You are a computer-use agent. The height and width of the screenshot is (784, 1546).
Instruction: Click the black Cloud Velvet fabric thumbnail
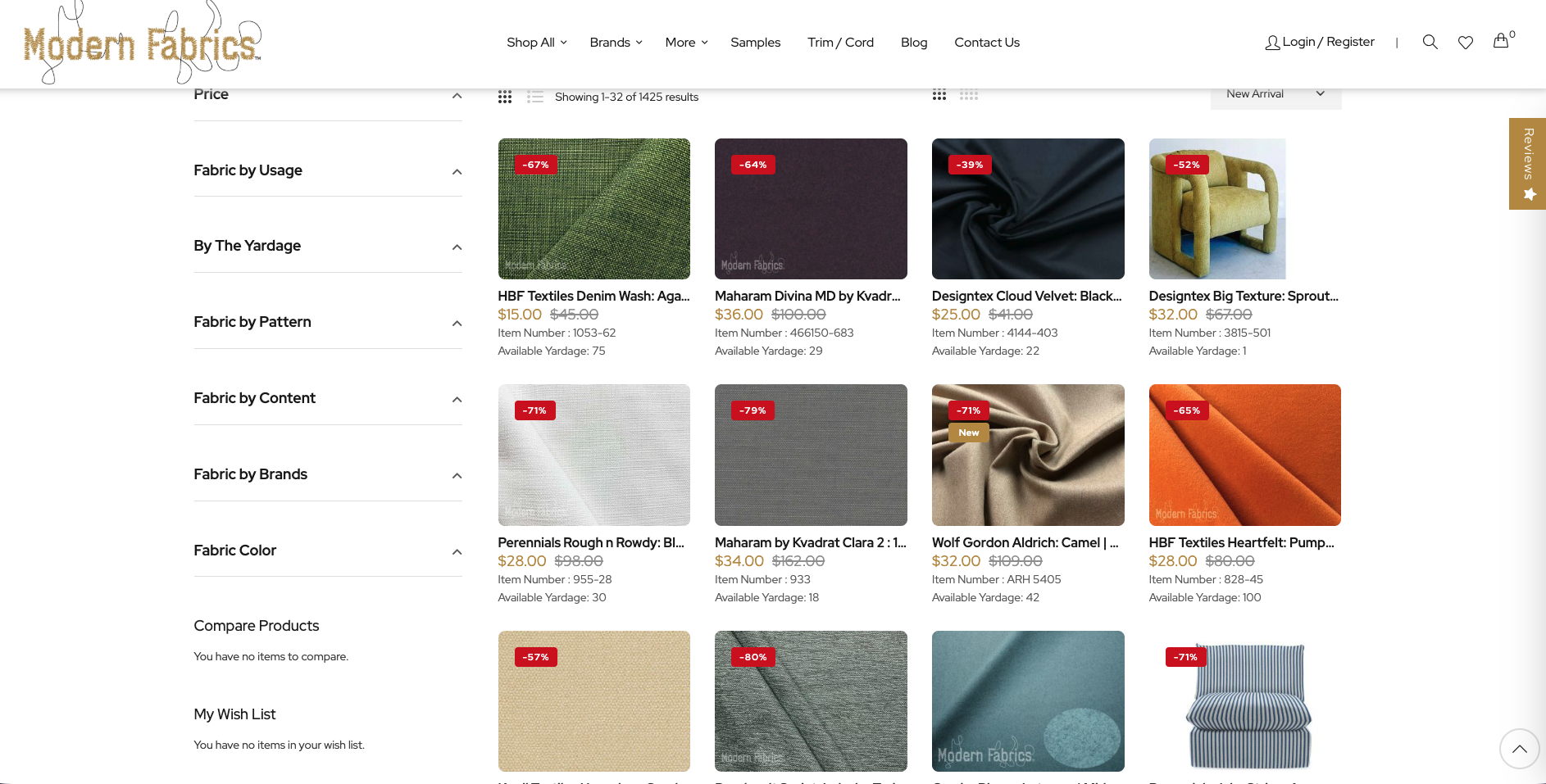click(x=1028, y=209)
